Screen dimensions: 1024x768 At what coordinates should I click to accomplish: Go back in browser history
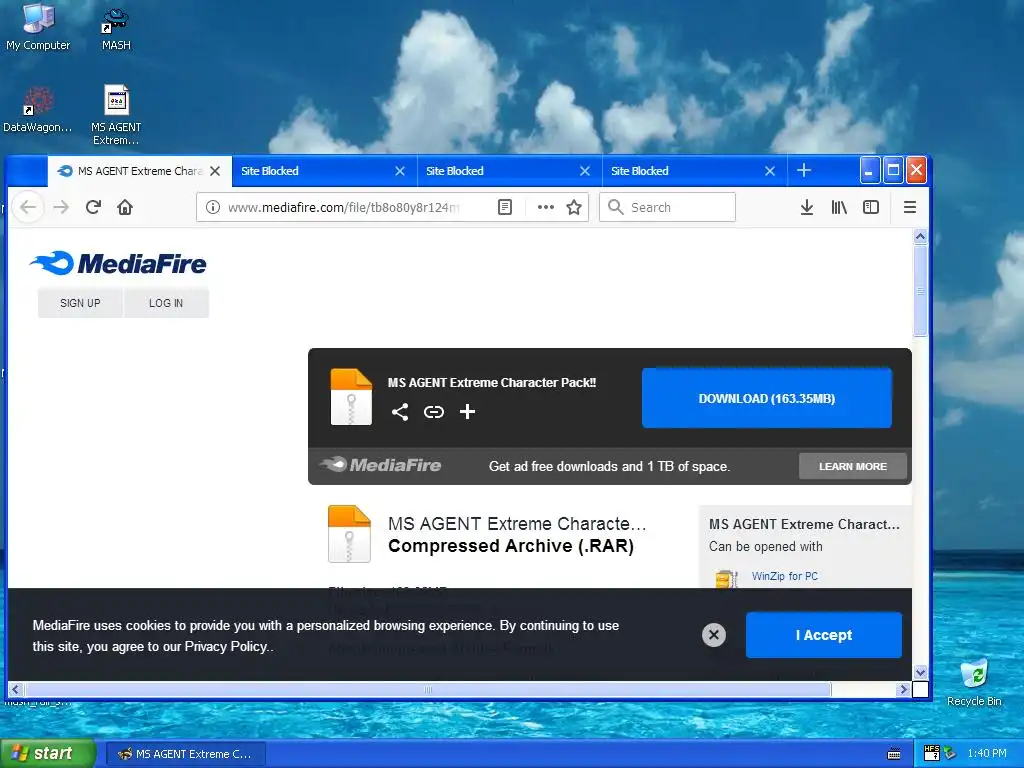27,207
